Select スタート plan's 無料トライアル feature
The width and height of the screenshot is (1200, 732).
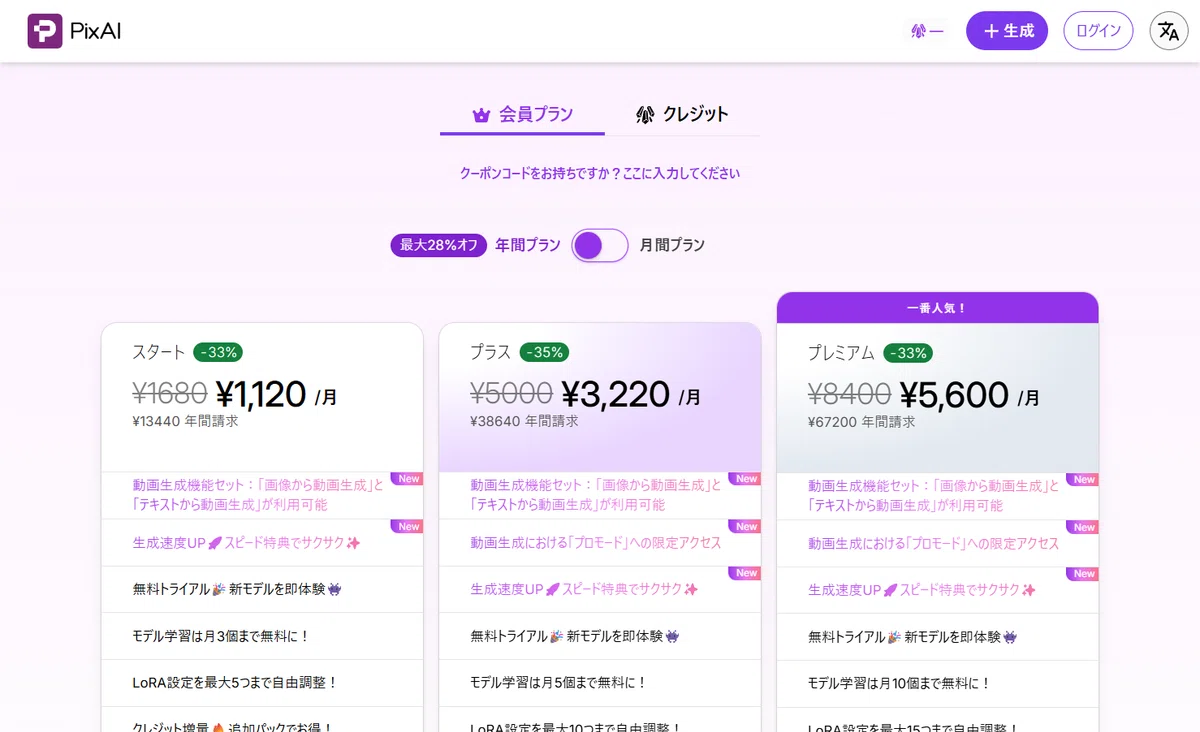(x=262, y=589)
